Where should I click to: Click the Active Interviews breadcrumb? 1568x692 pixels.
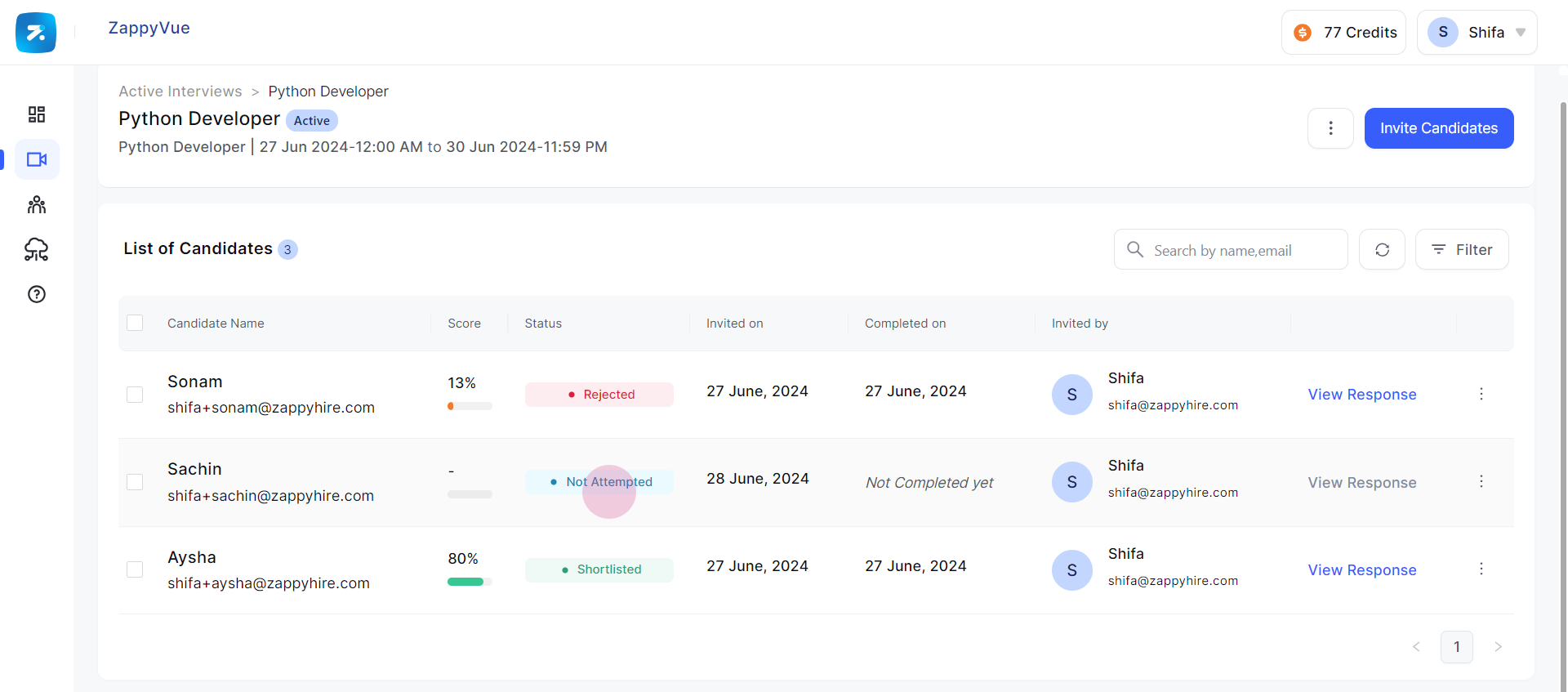(x=180, y=92)
